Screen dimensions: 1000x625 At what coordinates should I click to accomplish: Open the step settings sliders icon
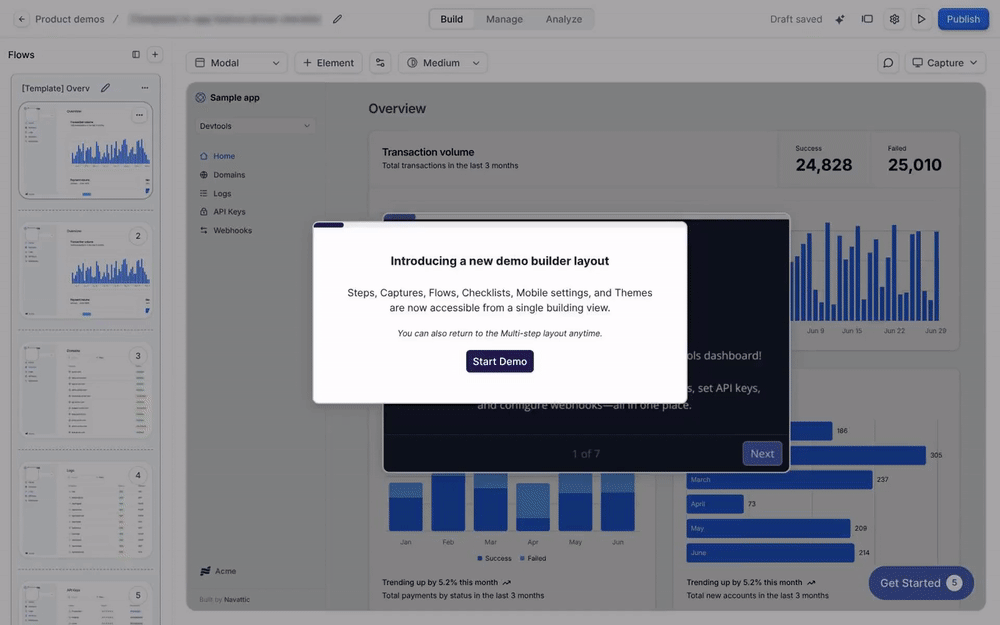coord(380,63)
